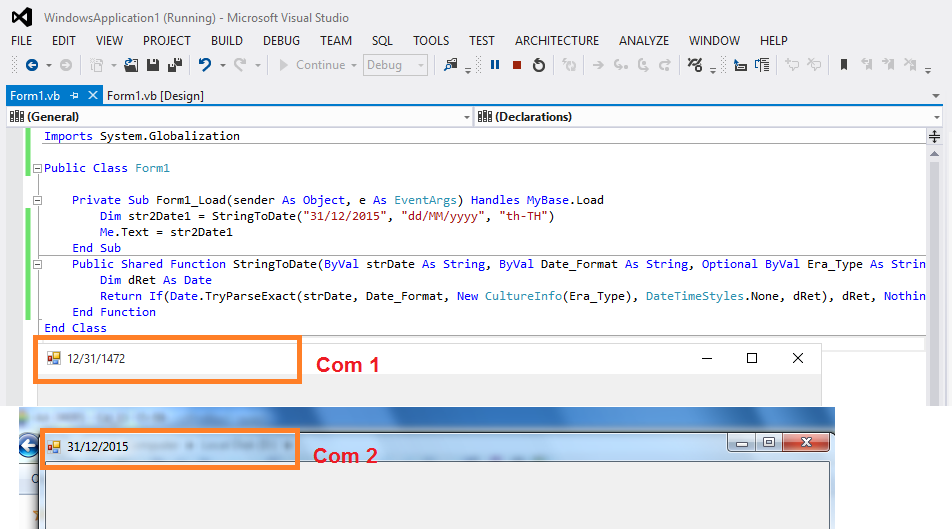Screen dimensions: 952x529
Task: Open the TEAM menu
Action: 336,41
